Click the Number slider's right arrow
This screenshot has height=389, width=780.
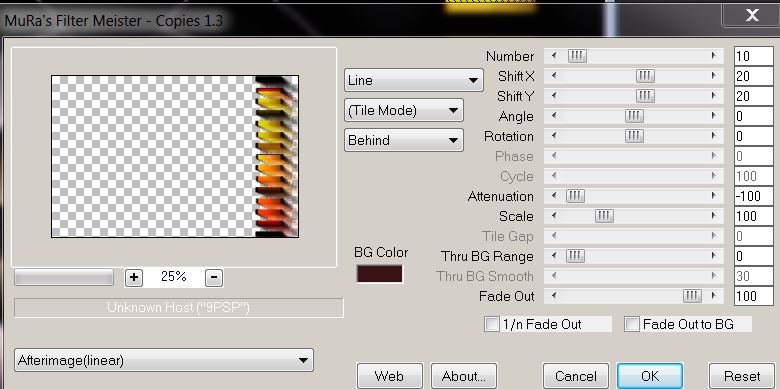coord(714,56)
